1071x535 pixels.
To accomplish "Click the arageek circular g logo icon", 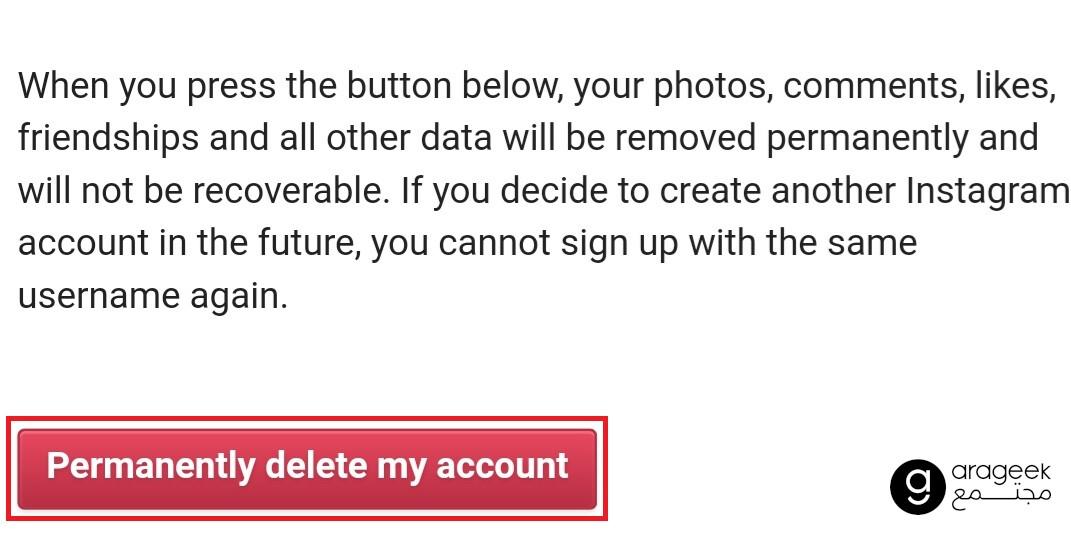I will (918, 486).
